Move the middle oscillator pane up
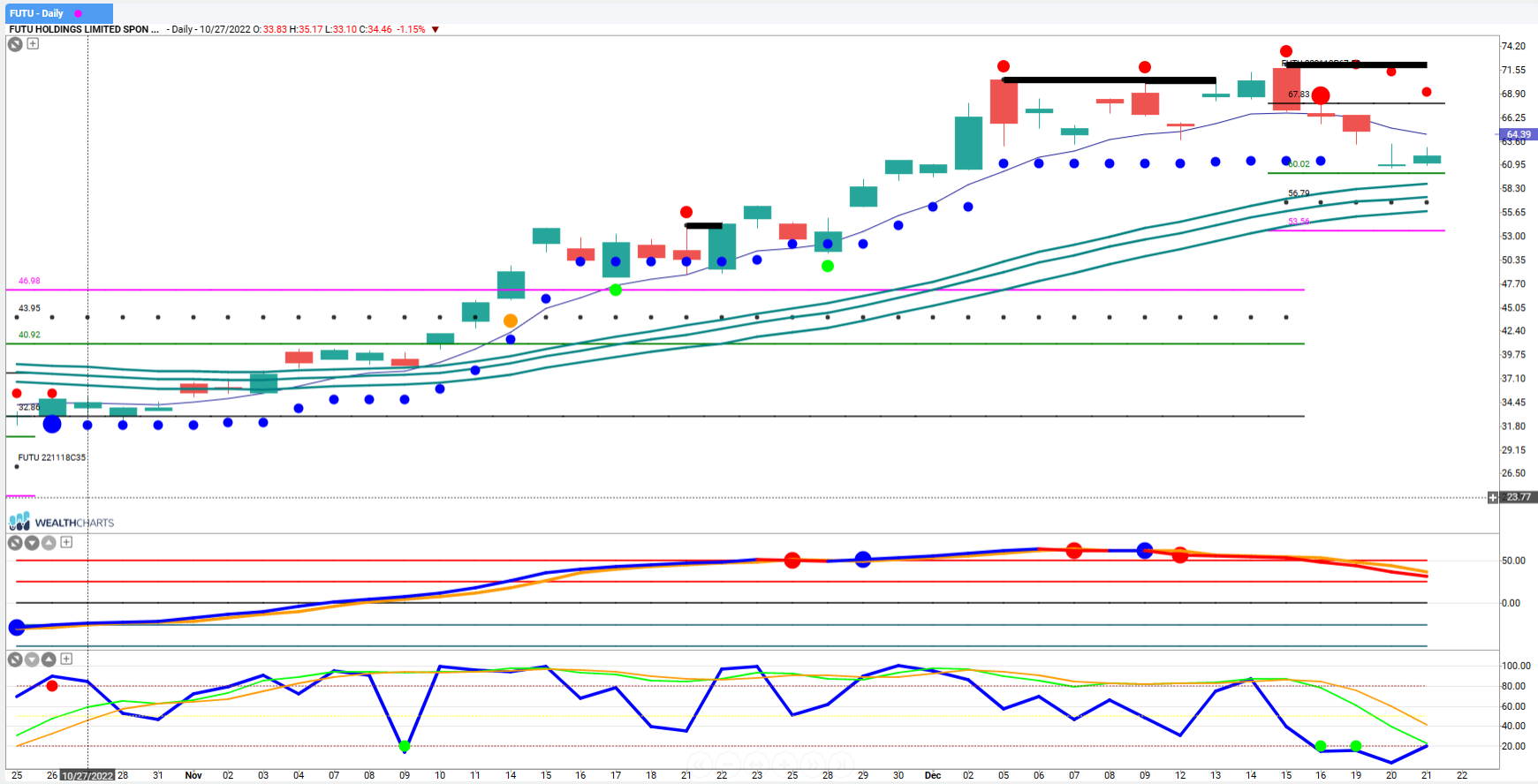1538x784 pixels. click(x=49, y=542)
